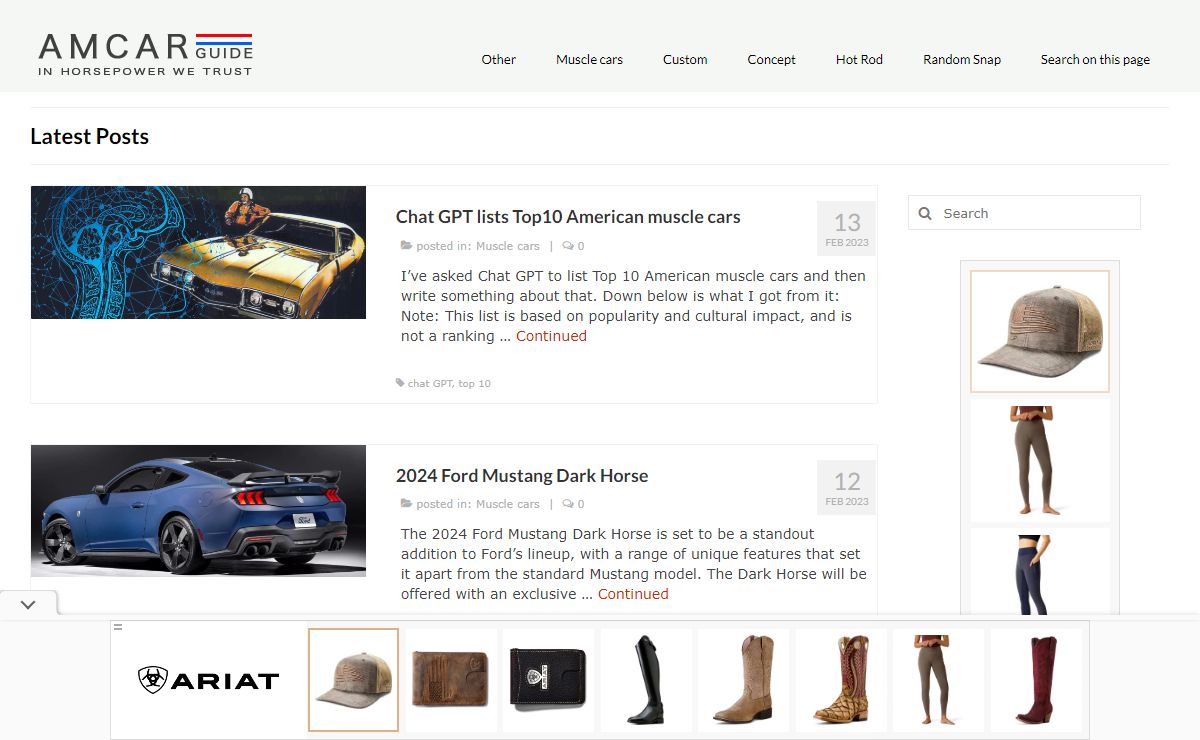Open the Other menu item
This screenshot has width=1200, height=740.
(498, 59)
